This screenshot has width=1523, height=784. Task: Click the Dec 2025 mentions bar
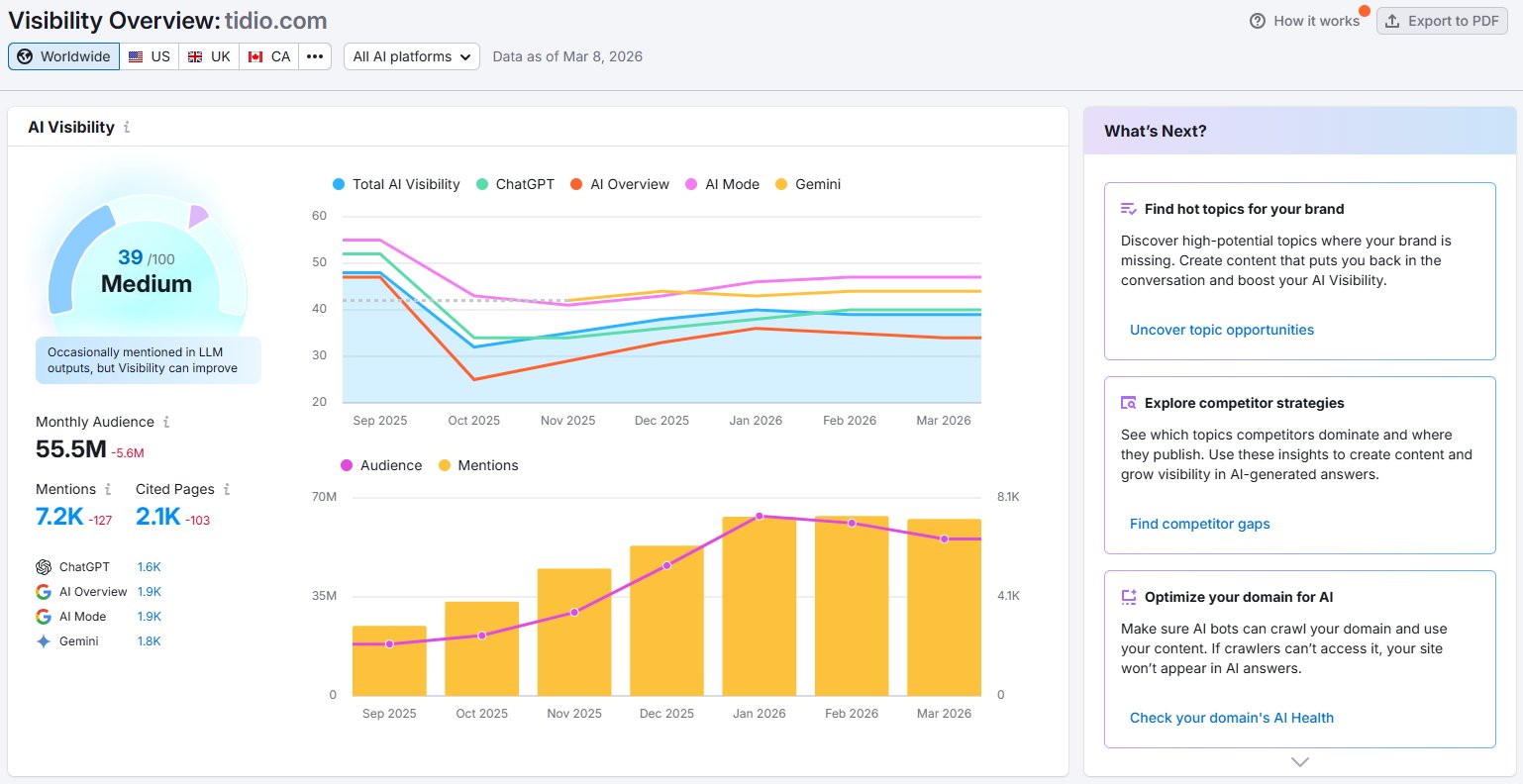point(666,621)
